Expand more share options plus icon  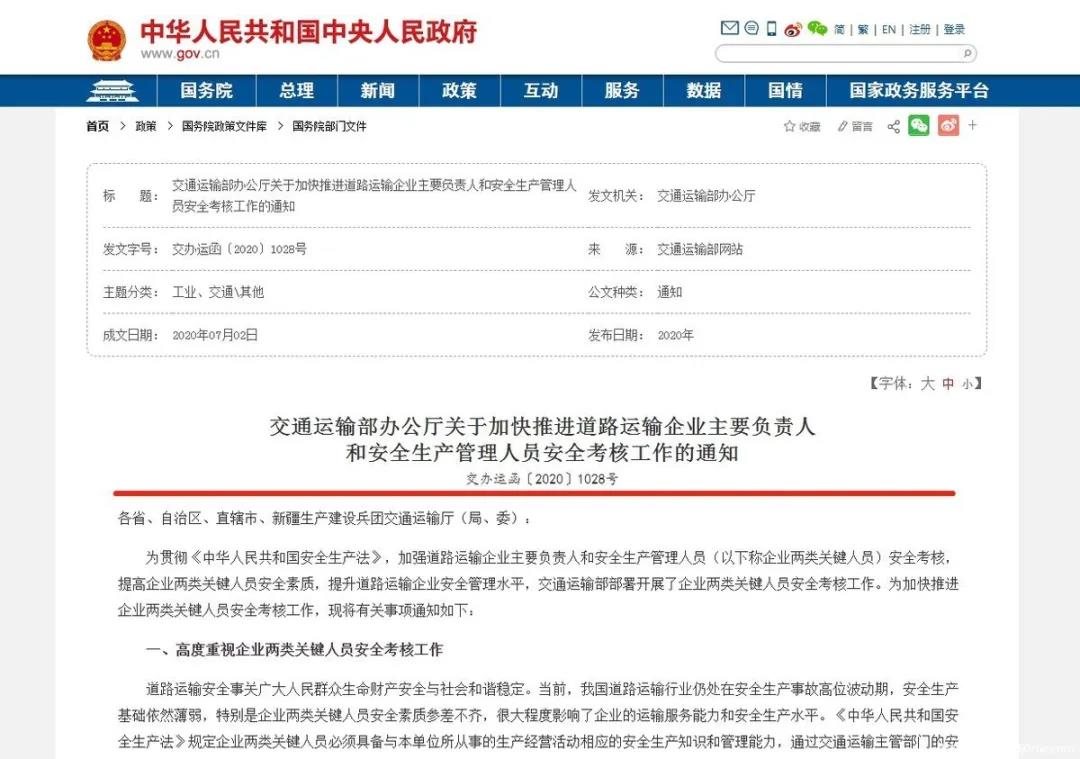pyautogui.click(x=973, y=126)
